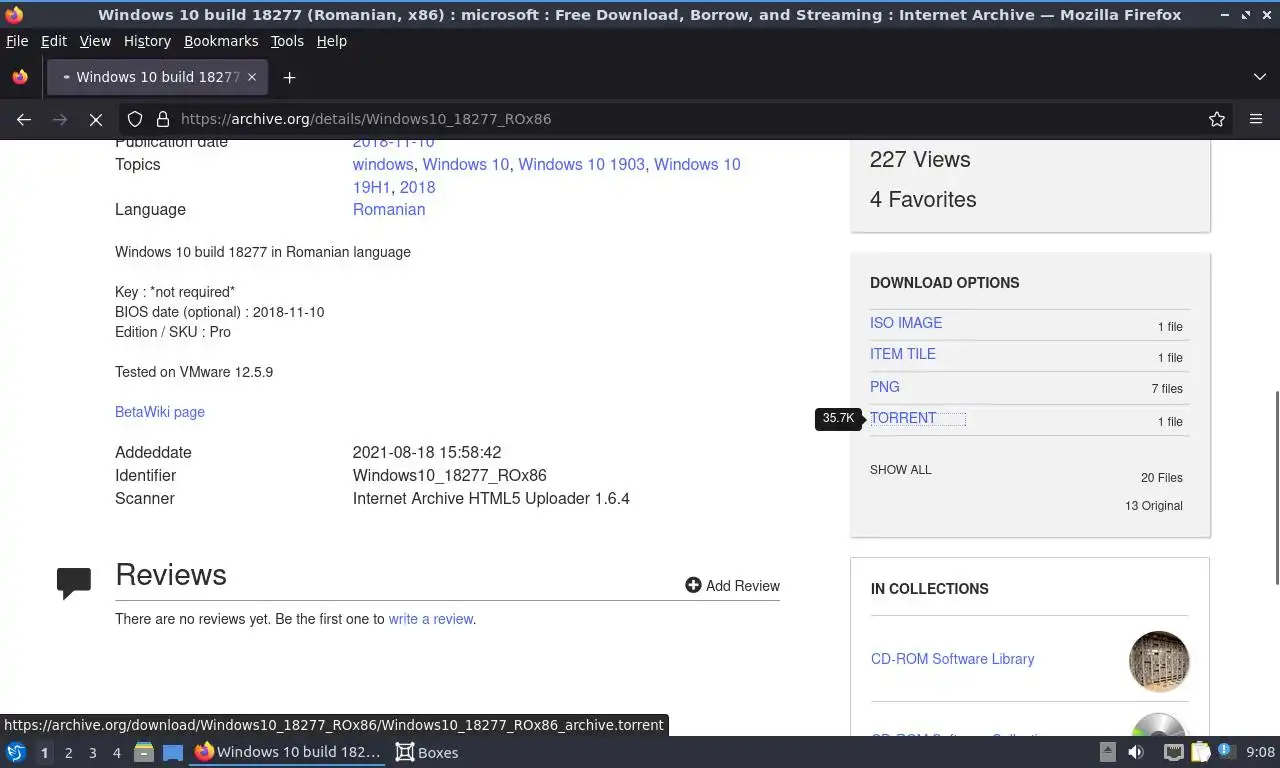
Task: Open a new tab with plus button
Action: point(289,77)
